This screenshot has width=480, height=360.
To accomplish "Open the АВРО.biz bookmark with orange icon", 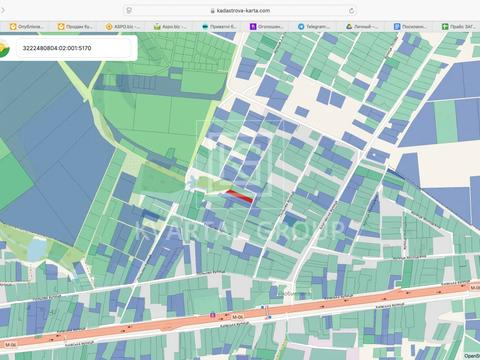I will pyautogui.click(x=123, y=27).
